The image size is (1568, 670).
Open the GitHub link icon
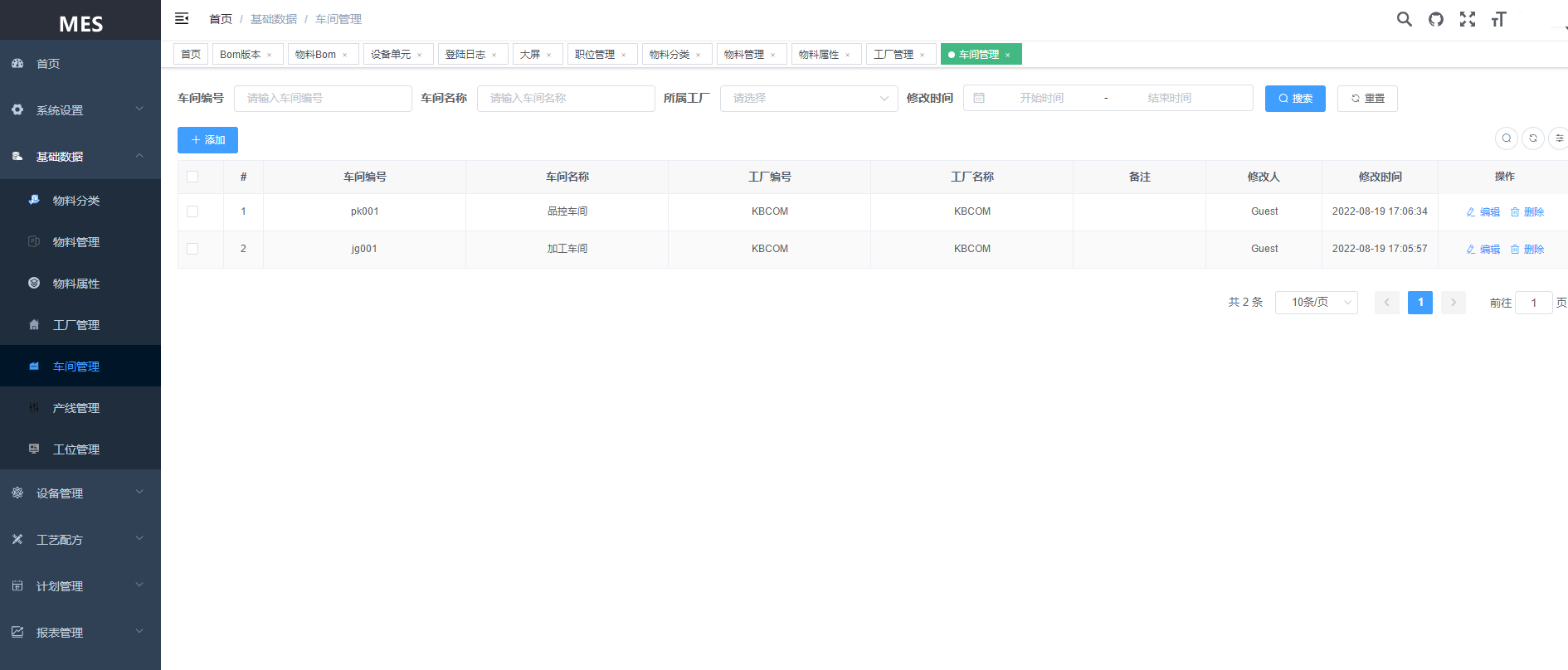click(1435, 19)
